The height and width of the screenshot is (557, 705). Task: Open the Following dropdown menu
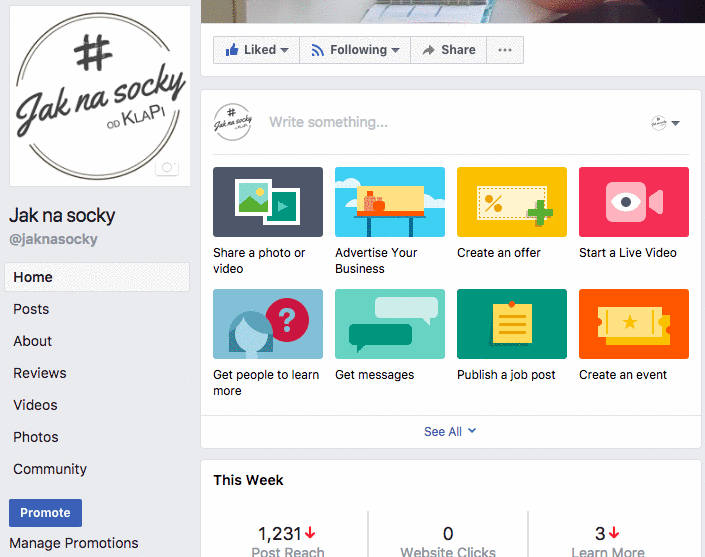tap(355, 50)
